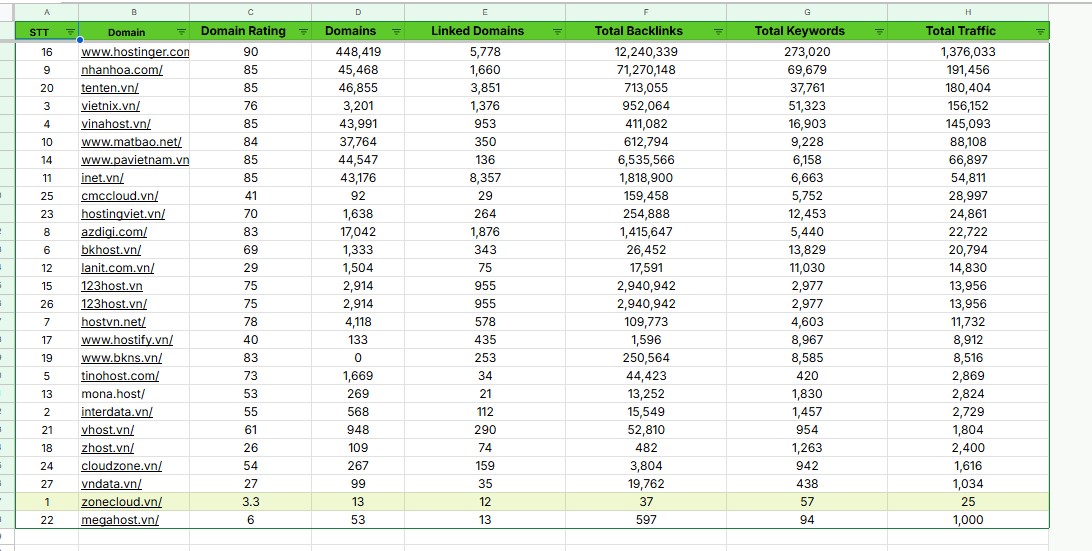This screenshot has width=1092, height=551.
Task: Select hostinger domains cell 448,419
Action: [x=358, y=52]
